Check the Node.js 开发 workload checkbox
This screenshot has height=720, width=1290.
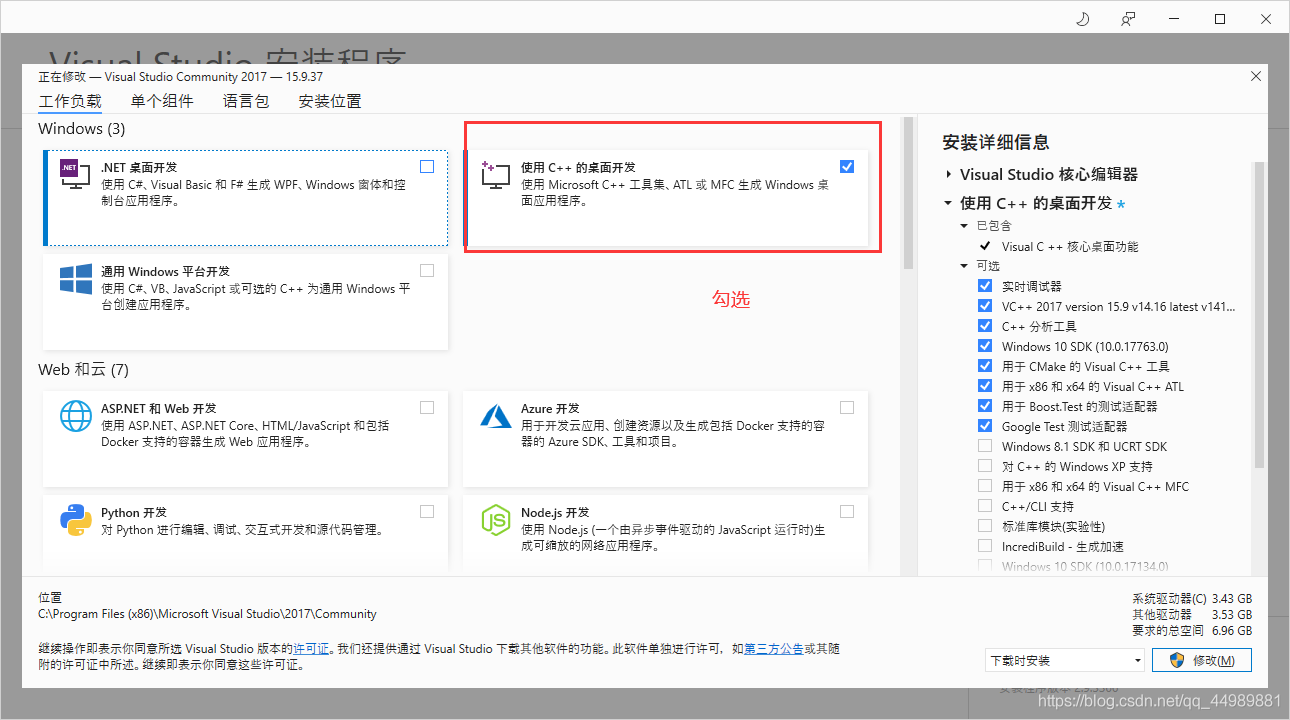(x=847, y=512)
